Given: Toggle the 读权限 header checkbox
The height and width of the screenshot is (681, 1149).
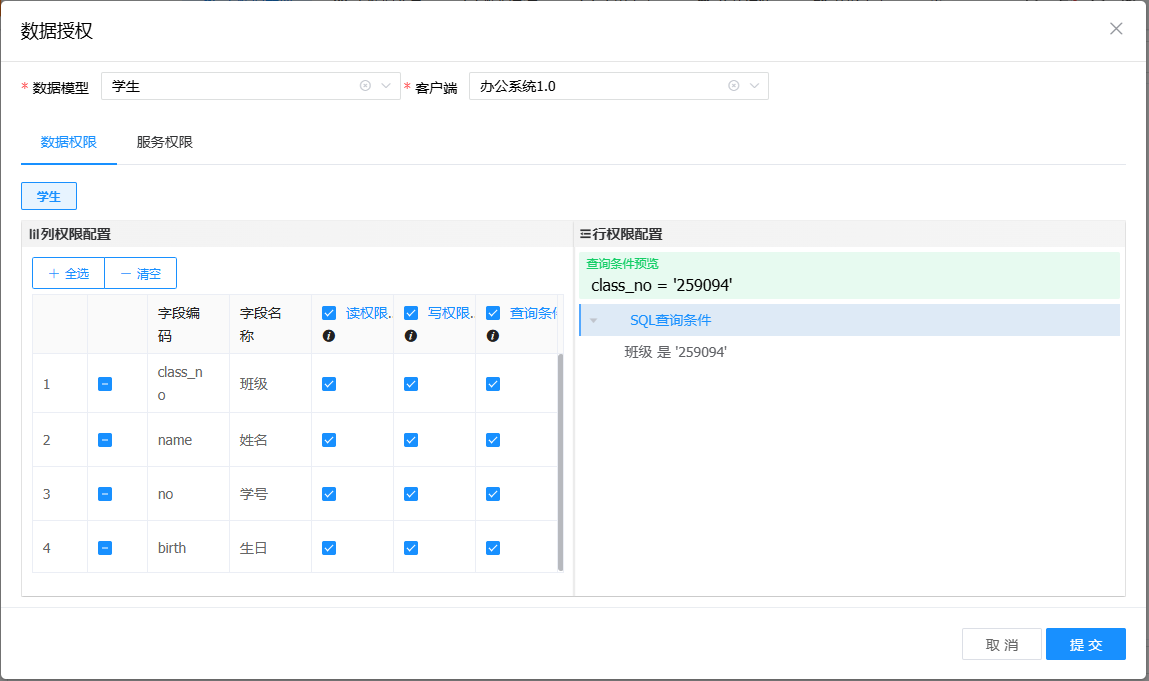Looking at the screenshot, I should [329, 313].
